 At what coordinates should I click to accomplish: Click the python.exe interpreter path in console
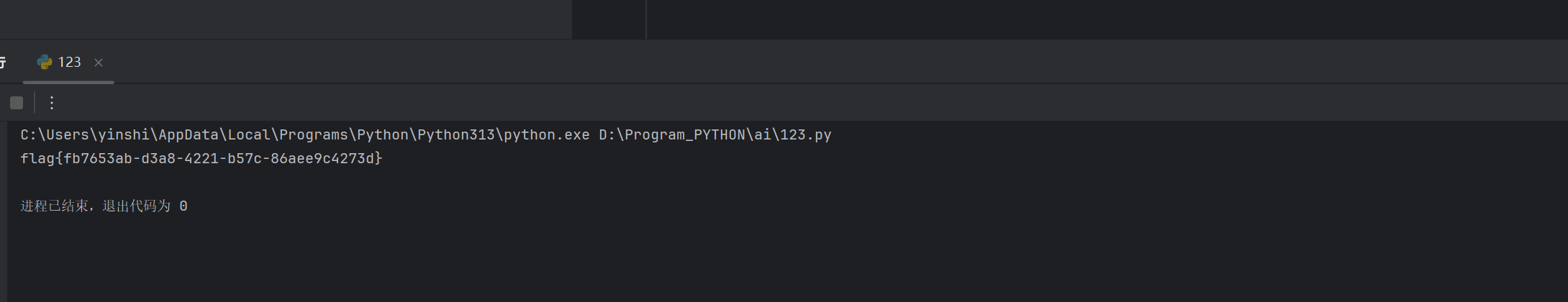click(305, 135)
